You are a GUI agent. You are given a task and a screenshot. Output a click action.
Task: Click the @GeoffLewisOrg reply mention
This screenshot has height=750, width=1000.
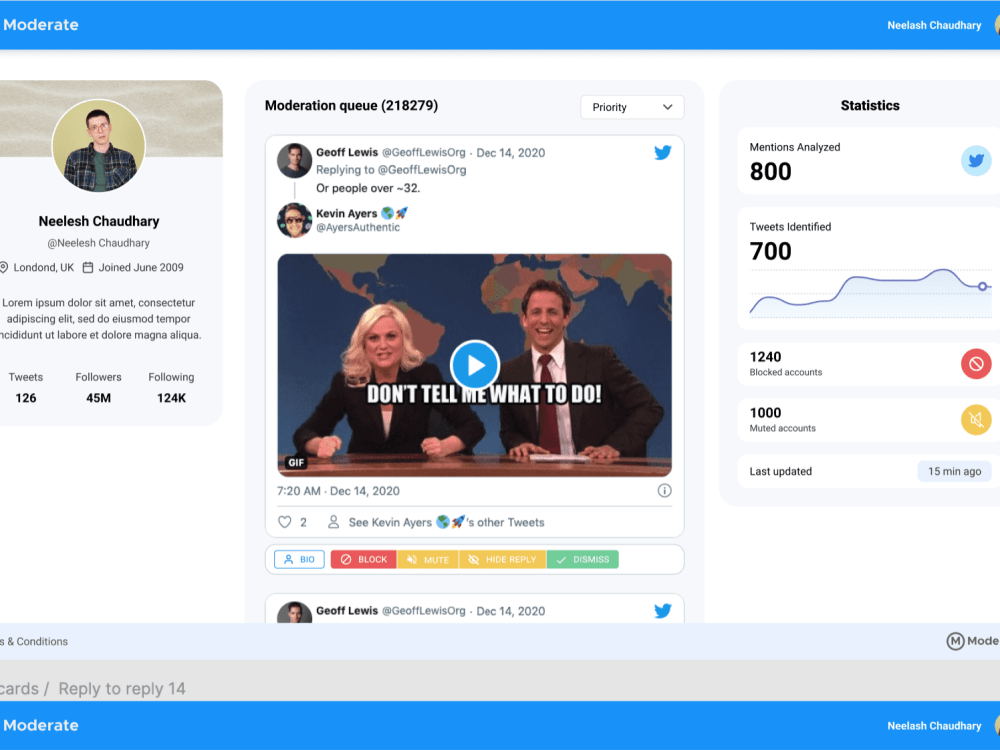tap(422, 170)
